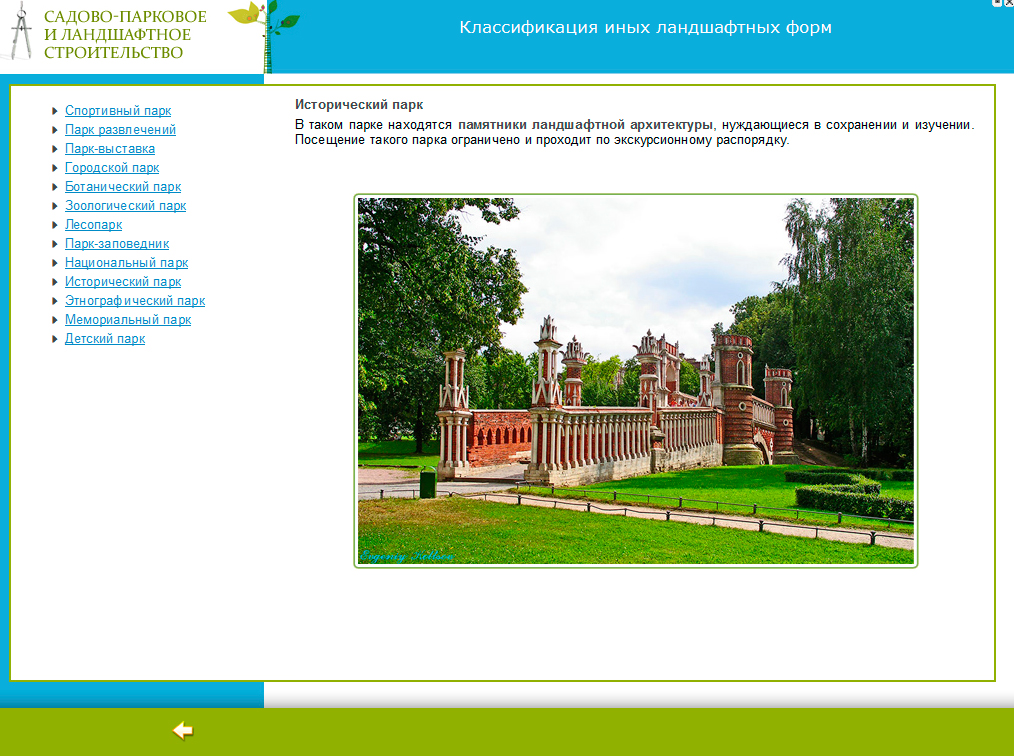Go to Этнографический парк page
Screen dimensions: 1014x756
[135, 301]
